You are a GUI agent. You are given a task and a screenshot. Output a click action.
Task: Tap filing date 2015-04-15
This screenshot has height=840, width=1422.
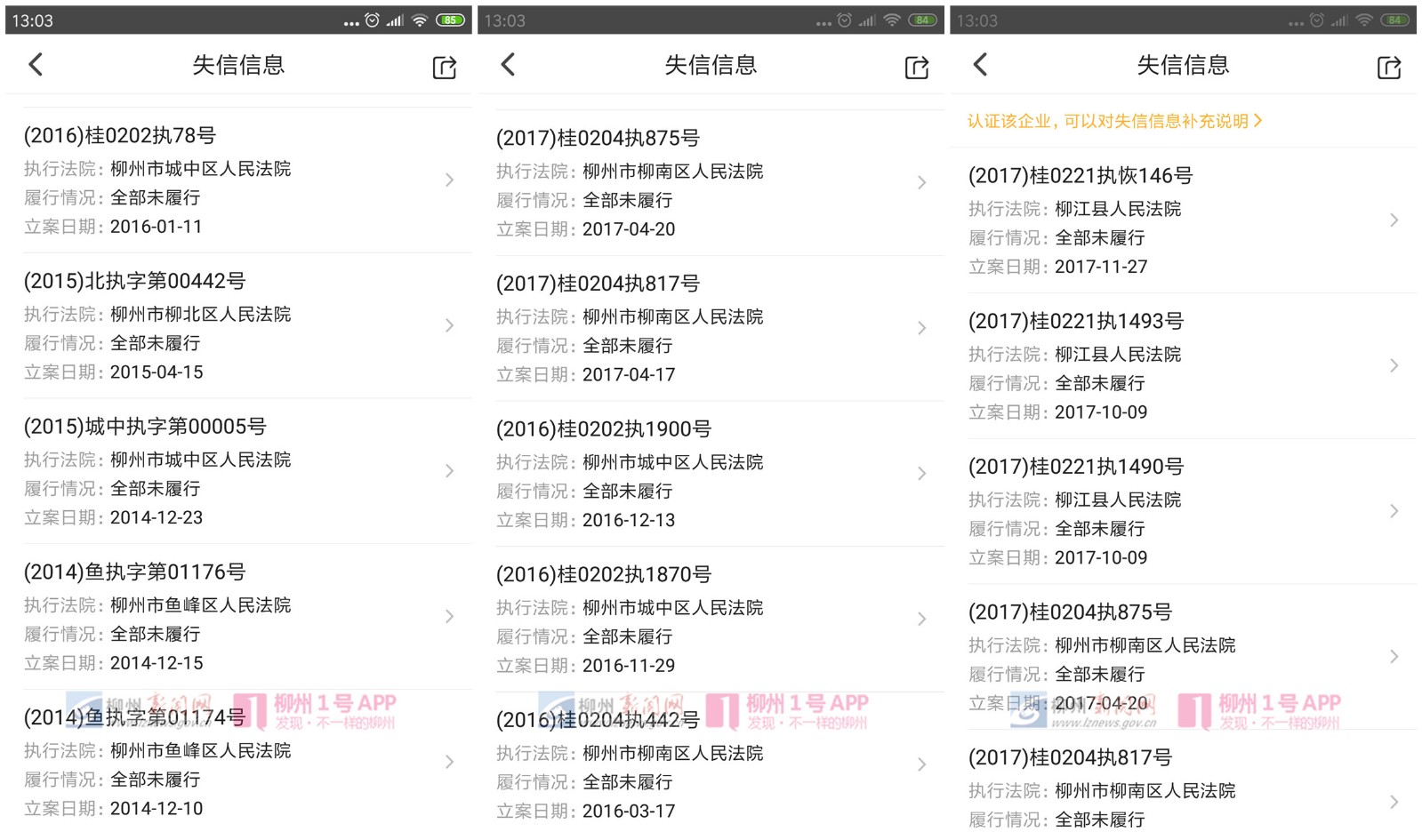point(157,372)
